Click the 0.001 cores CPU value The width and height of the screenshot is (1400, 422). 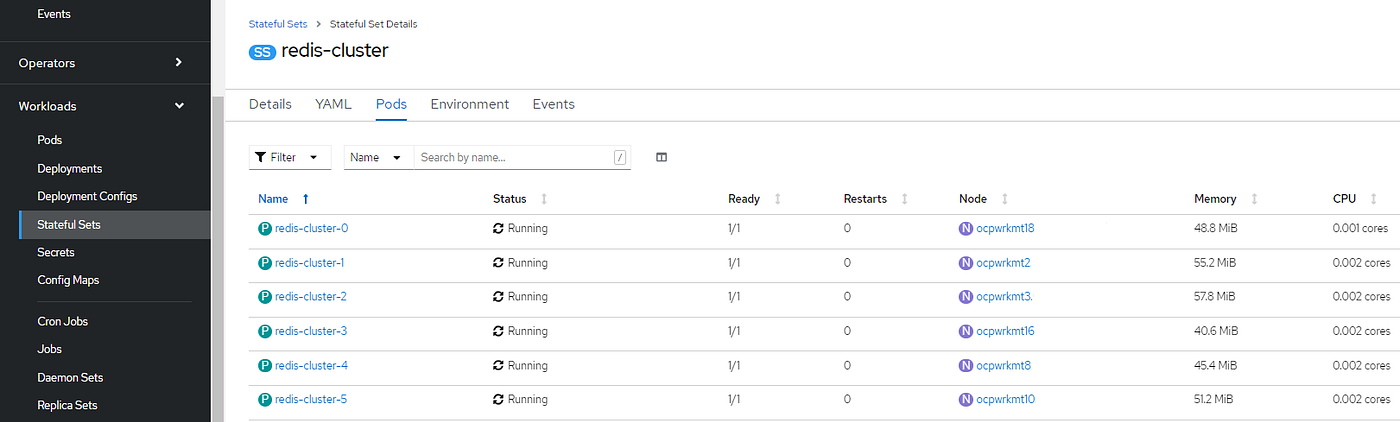(x=1361, y=228)
